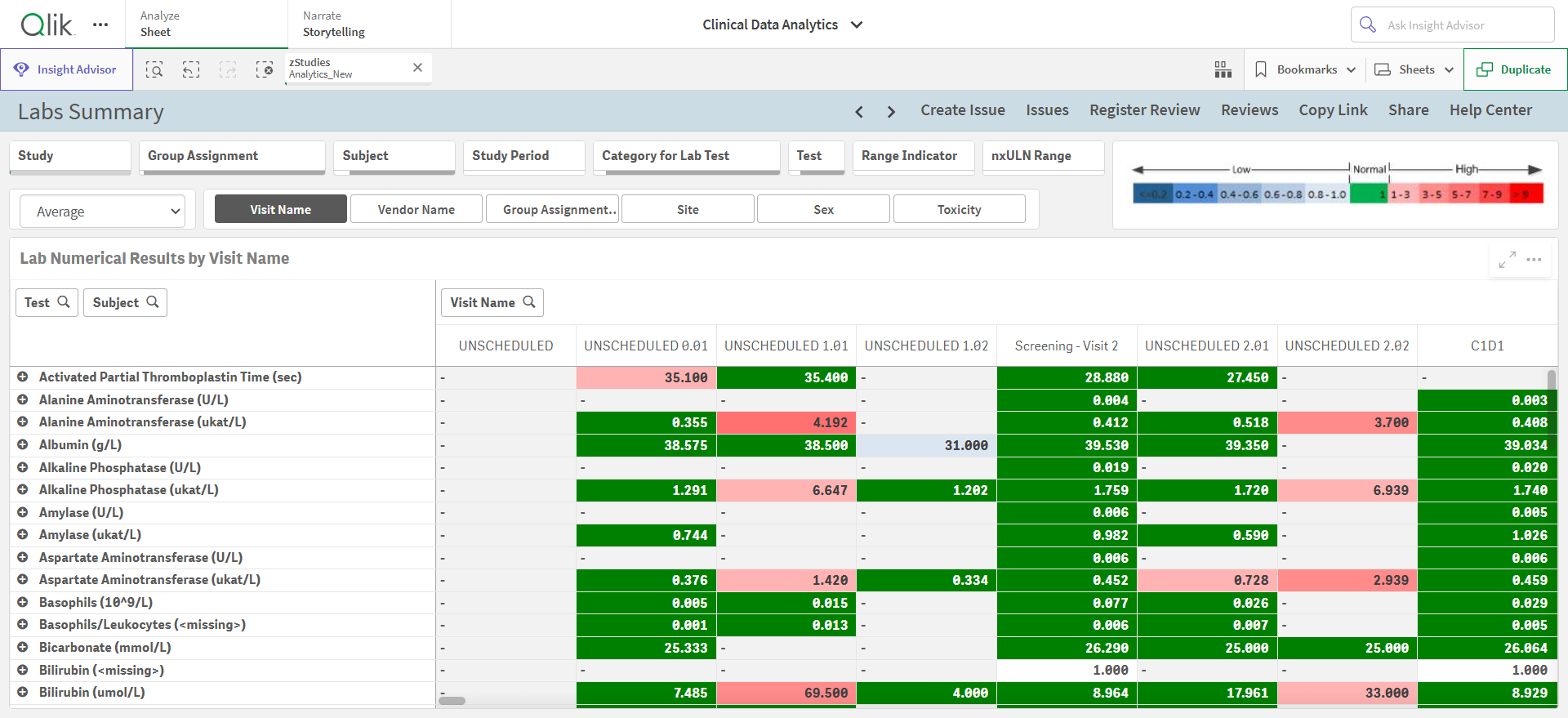Open the Average aggregation dropdown

(103, 212)
